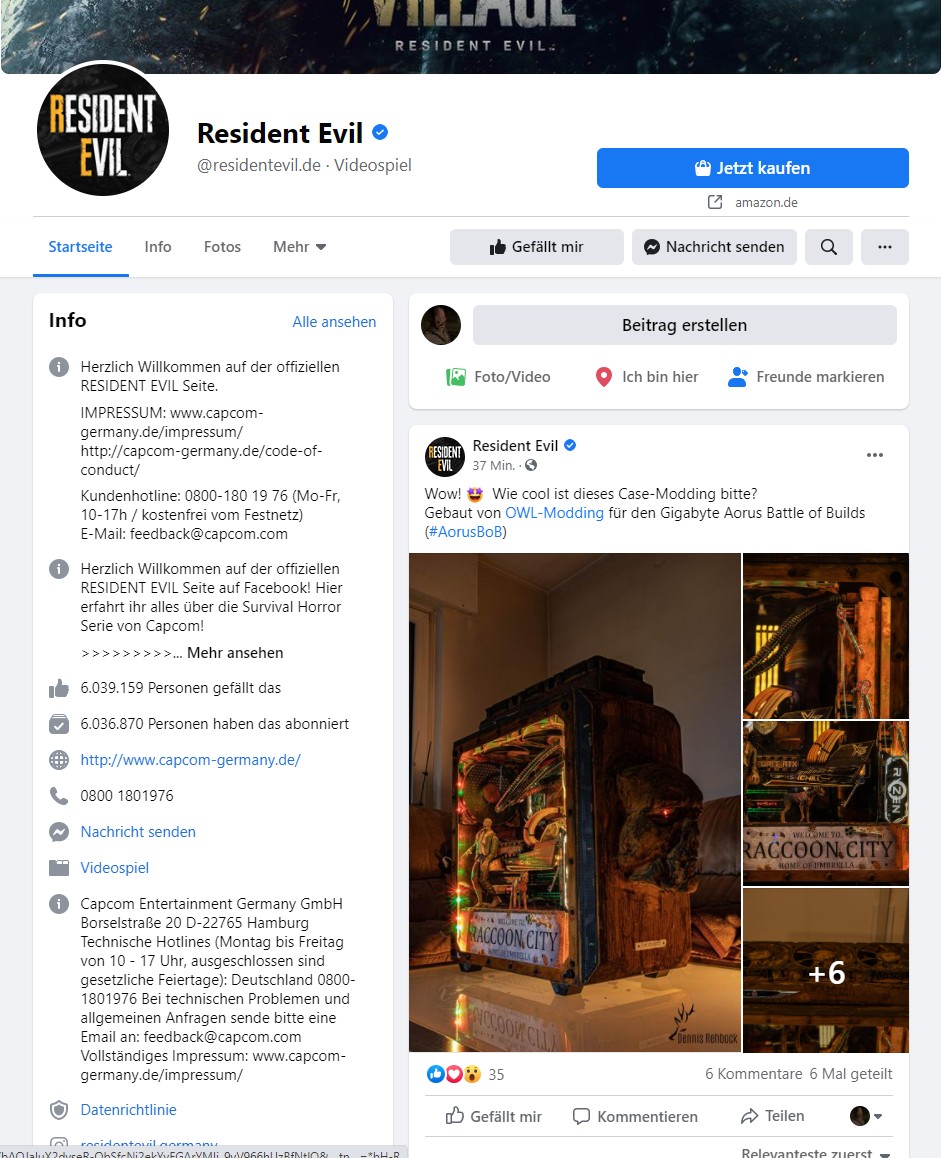Open the post's three-dots options menu

pyautogui.click(x=875, y=455)
